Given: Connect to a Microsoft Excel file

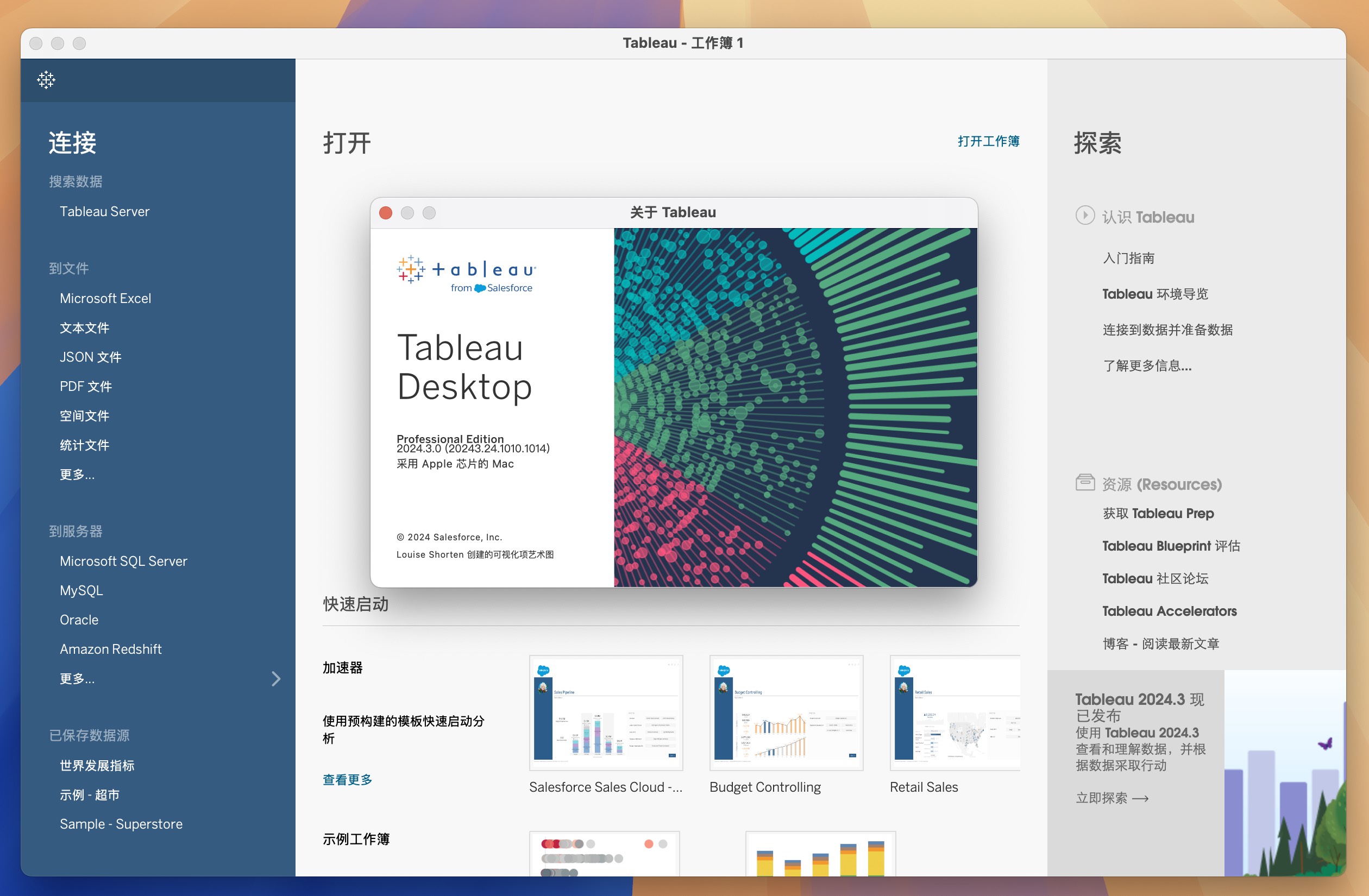Looking at the screenshot, I should click(105, 299).
